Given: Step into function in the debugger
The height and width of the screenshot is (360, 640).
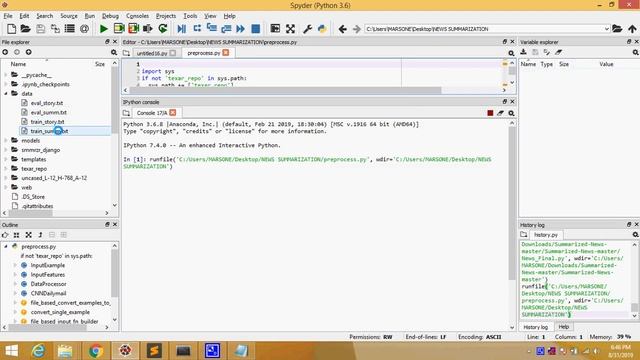Looking at the screenshot, I should click(x=211, y=29).
